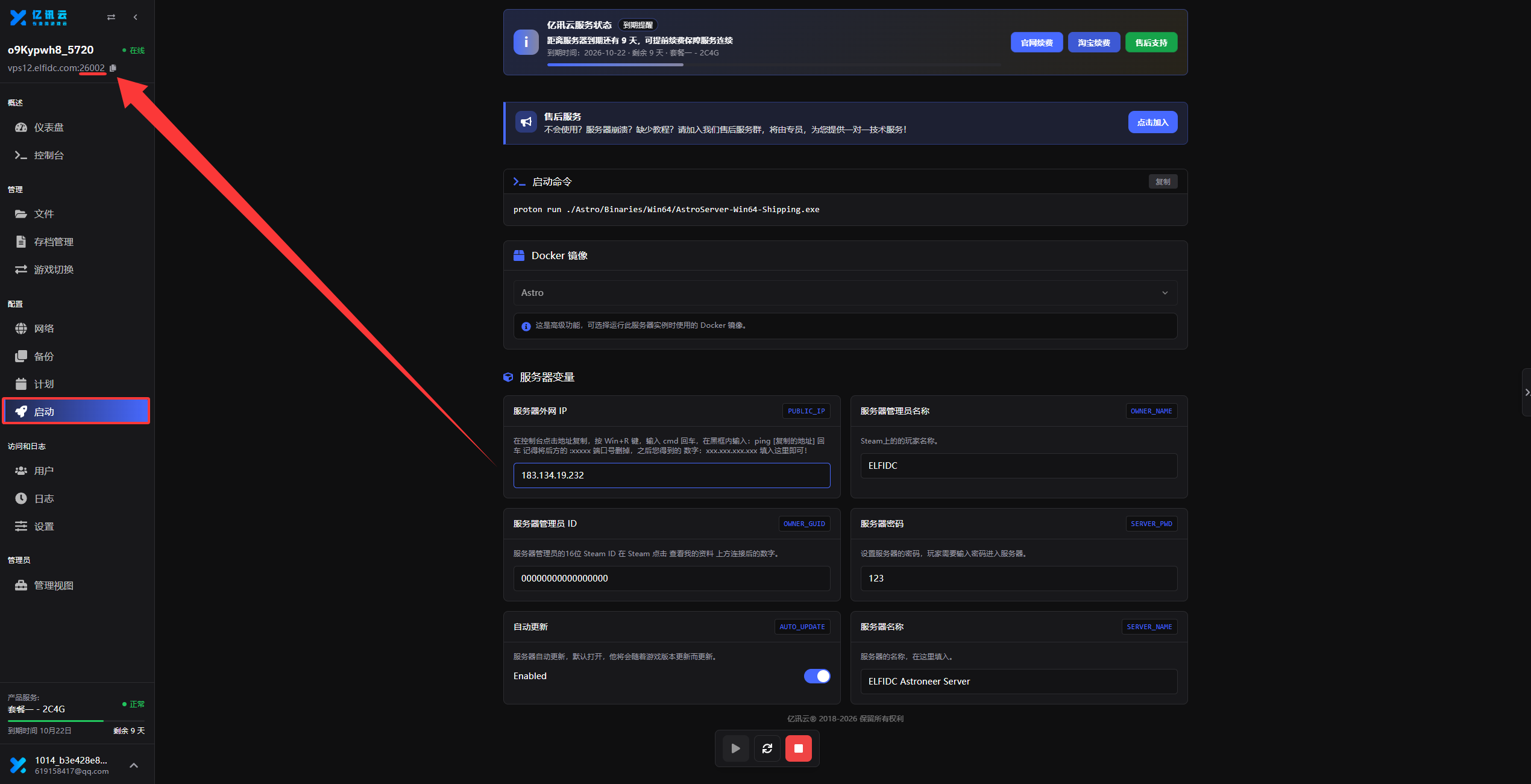
Task: Expand the Docker 镜像 Astro dropdown
Action: tap(845, 293)
